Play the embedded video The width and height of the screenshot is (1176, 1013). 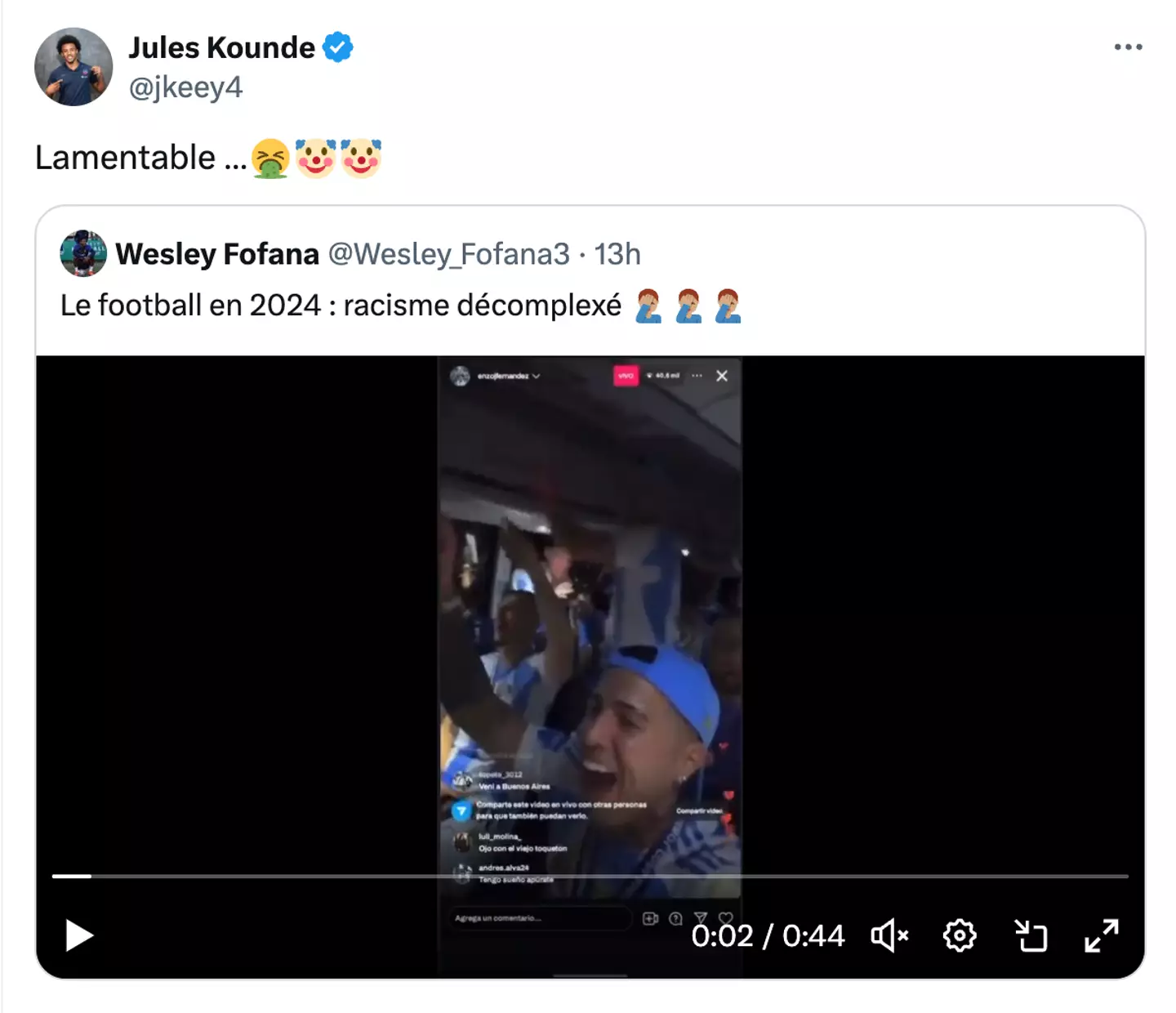(x=79, y=935)
